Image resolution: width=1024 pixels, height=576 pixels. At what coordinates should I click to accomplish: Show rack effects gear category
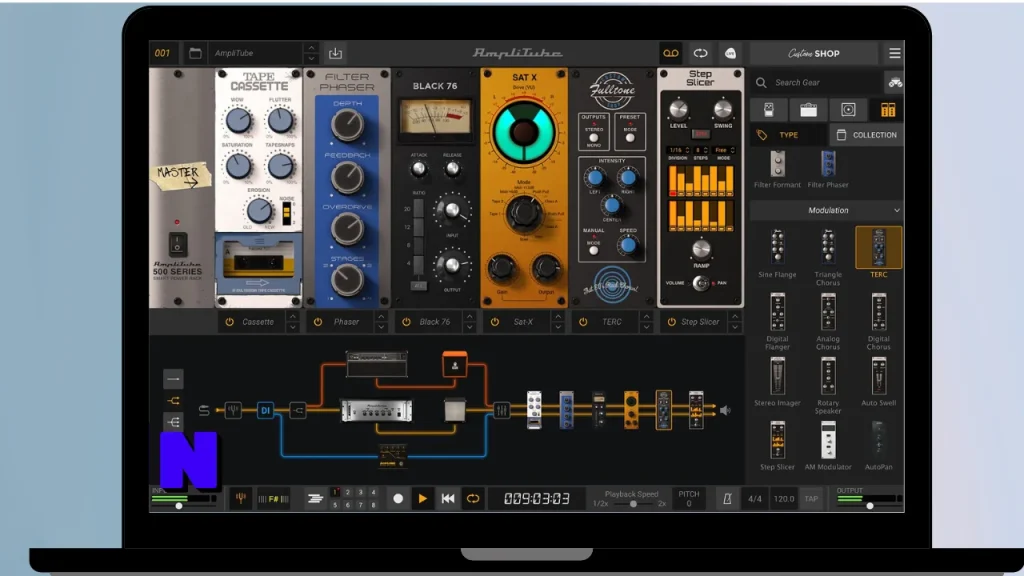pos(888,110)
